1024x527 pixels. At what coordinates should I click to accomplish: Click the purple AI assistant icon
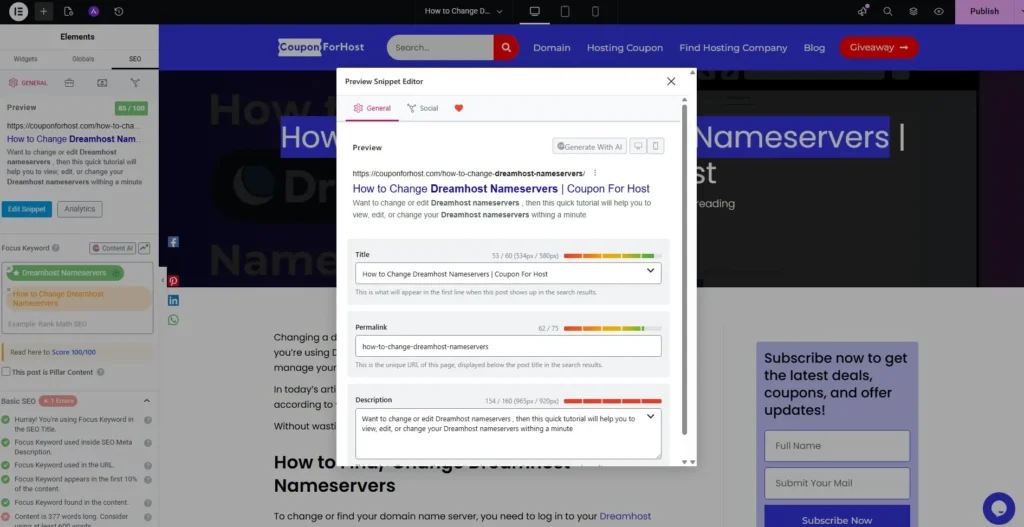coord(93,11)
